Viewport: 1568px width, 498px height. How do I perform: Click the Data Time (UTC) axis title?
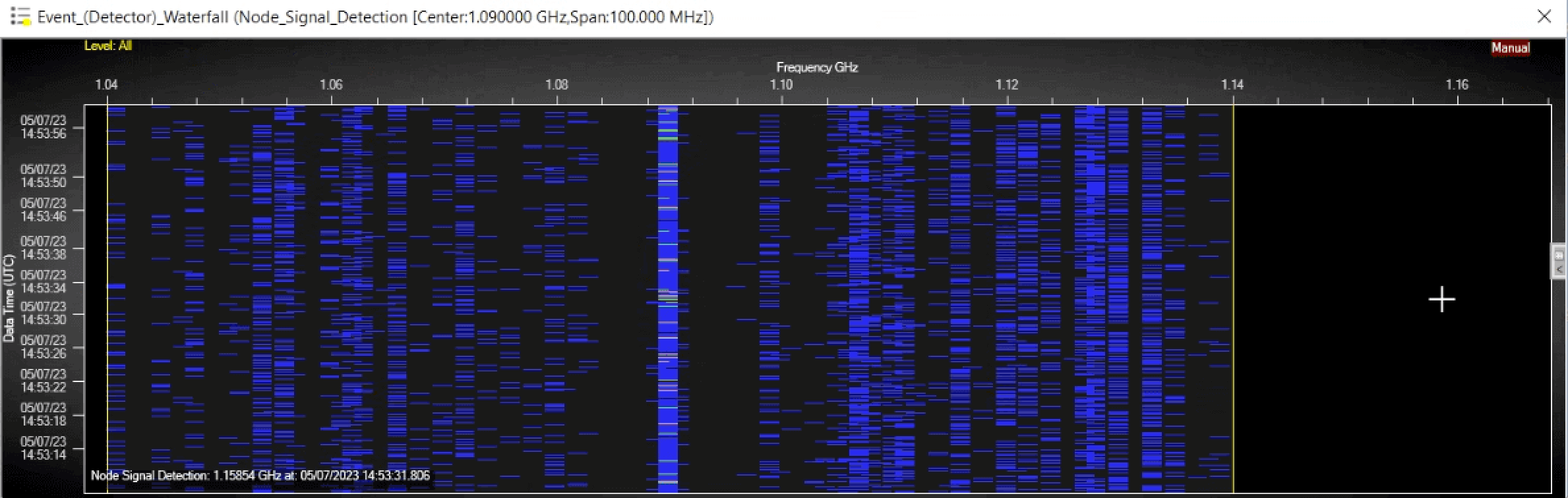pyautogui.click(x=9, y=298)
